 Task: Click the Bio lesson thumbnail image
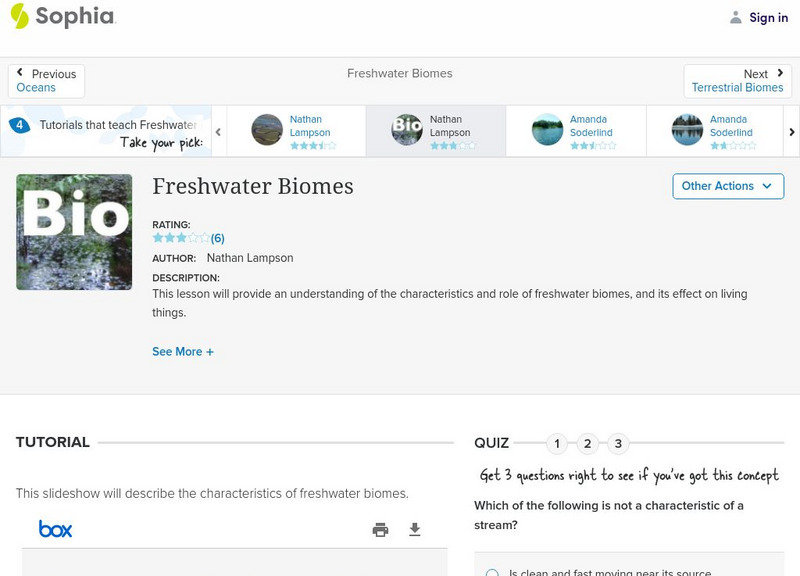coord(73,231)
